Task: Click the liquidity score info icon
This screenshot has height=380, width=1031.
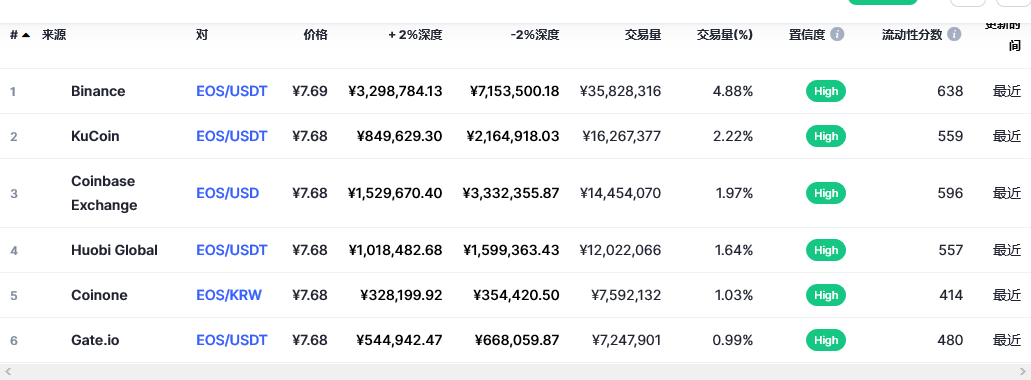Action: click(954, 34)
